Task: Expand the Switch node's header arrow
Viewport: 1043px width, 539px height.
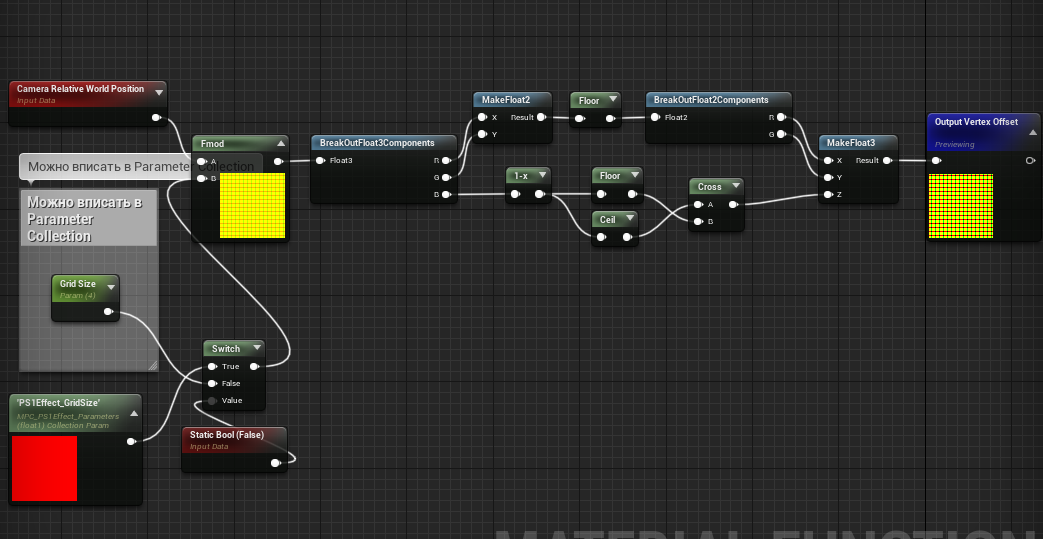Action: click(257, 348)
